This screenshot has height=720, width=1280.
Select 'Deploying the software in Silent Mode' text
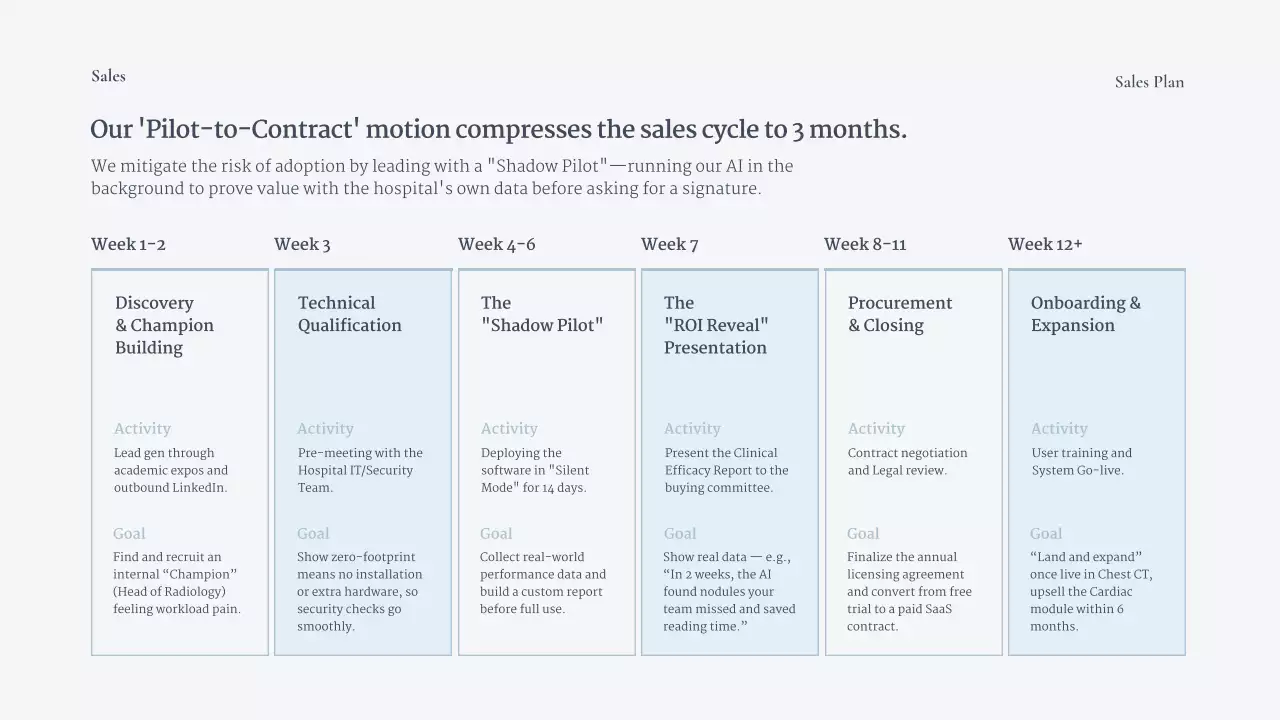click(x=534, y=470)
